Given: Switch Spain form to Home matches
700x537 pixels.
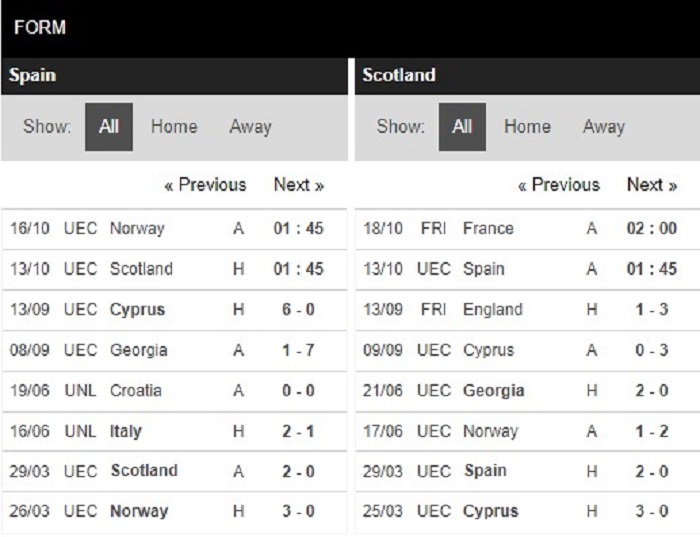Looking at the screenshot, I should point(174,127).
